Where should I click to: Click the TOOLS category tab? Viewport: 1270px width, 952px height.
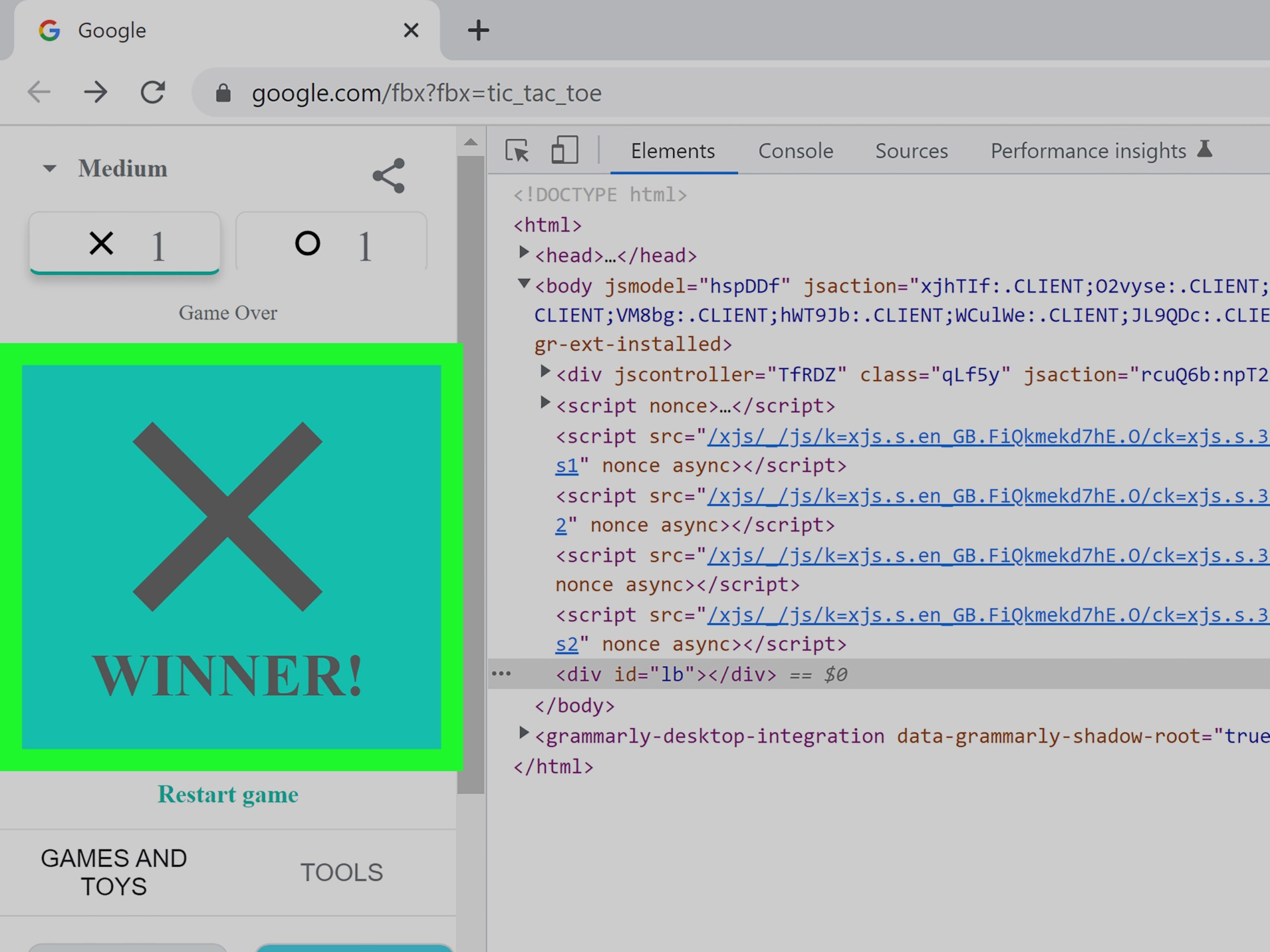point(342,872)
